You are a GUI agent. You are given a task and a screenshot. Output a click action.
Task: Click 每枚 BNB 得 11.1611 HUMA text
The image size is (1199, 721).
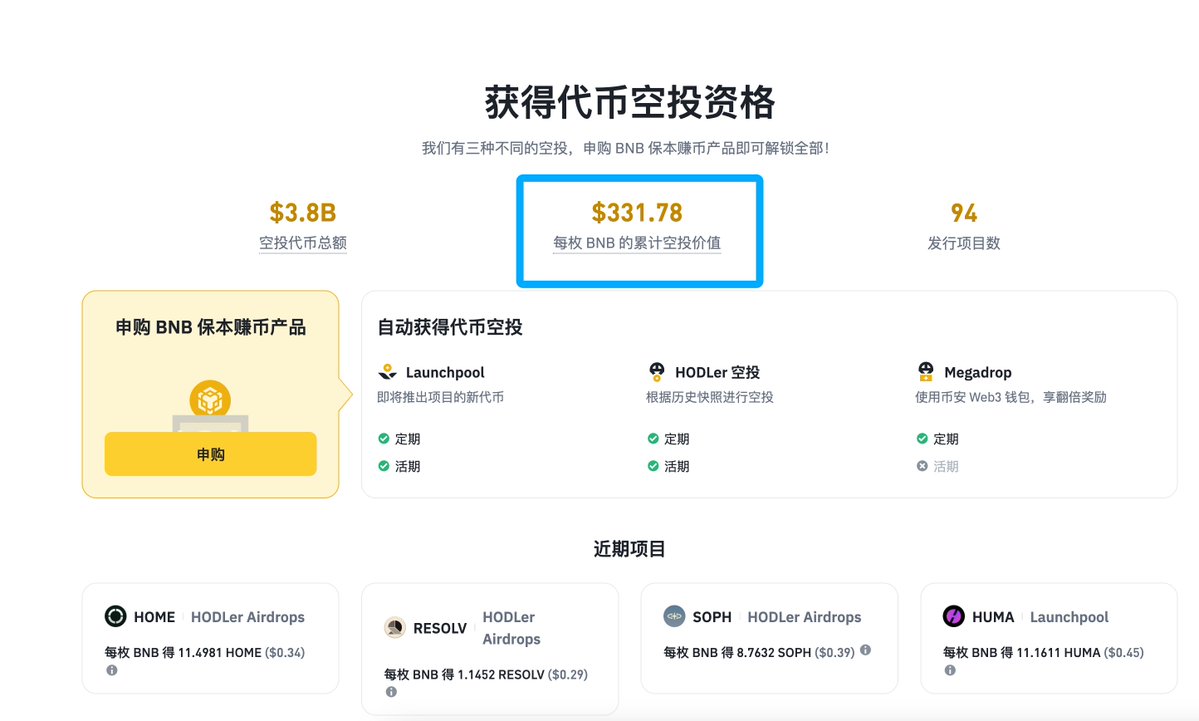click(x=1022, y=652)
